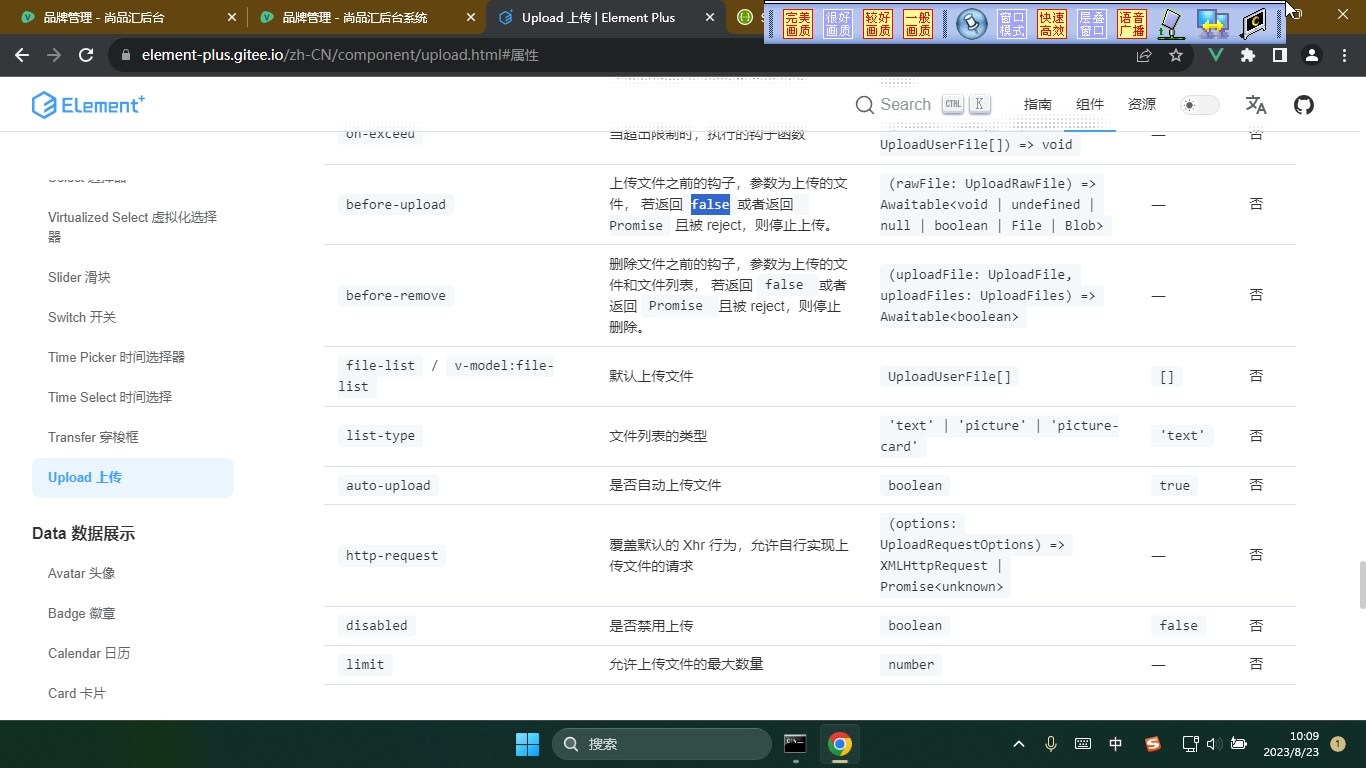Viewport: 1366px width, 768px height.
Task: Open Chrome from the taskbar
Action: pyautogui.click(x=840, y=744)
